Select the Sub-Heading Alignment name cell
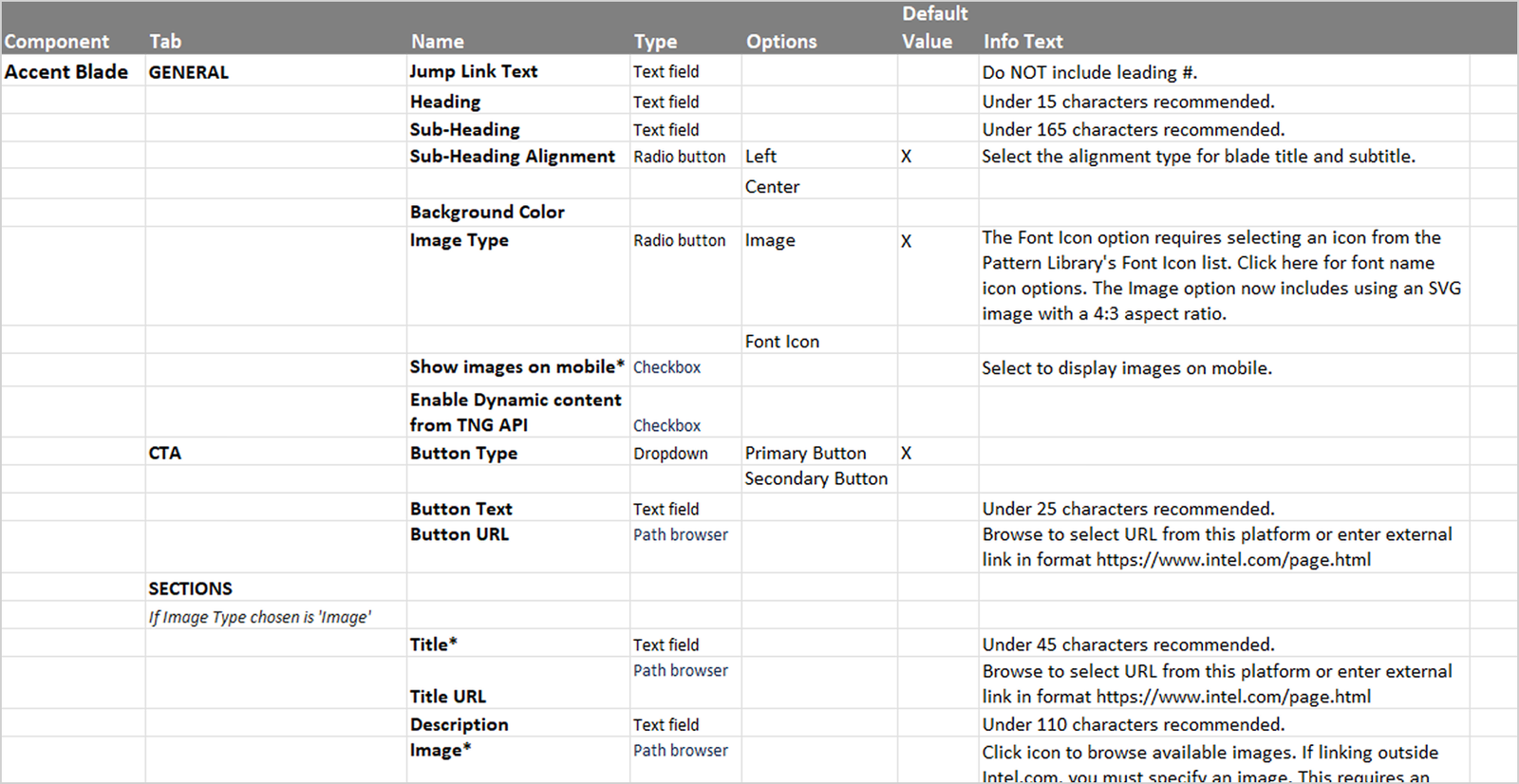 pos(513,157)
